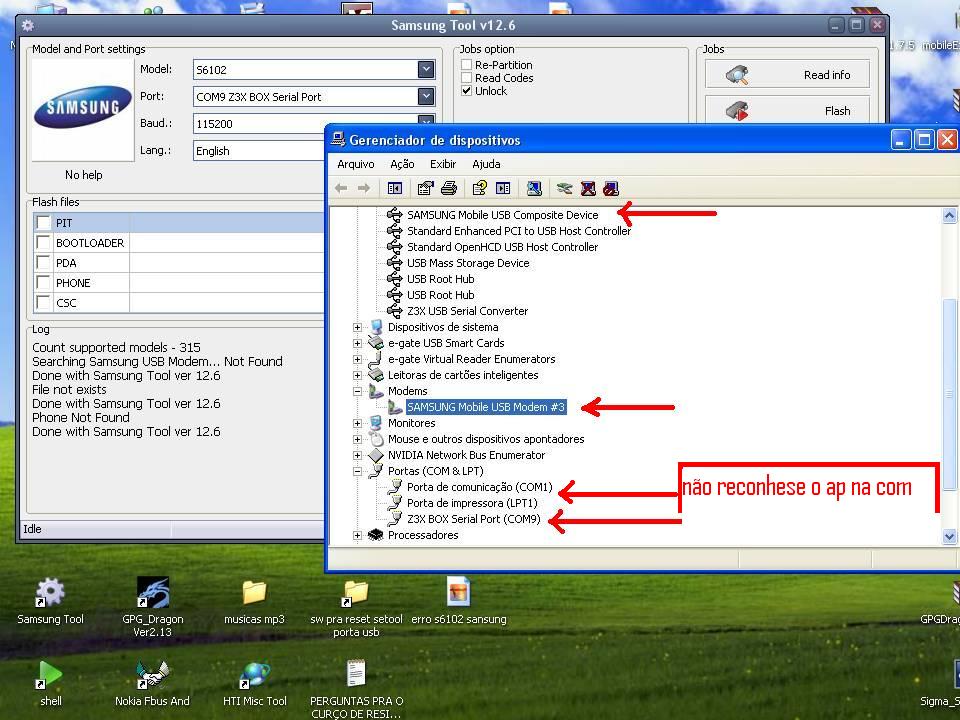
Task: Select SAMSUNG Mobile USB Modem #3
Action: tap(486, 407)
